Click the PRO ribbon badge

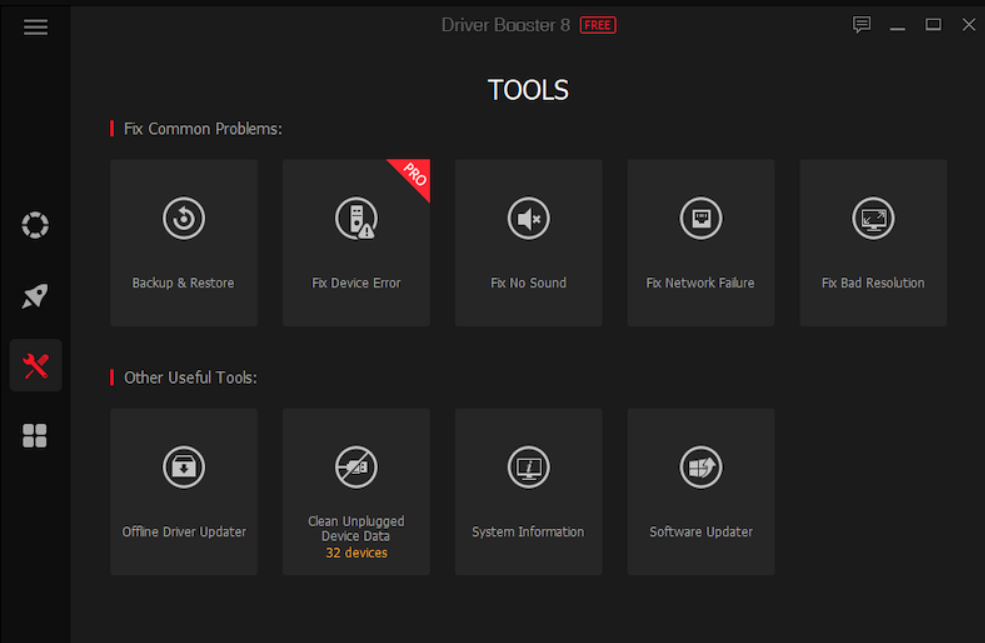413,175
